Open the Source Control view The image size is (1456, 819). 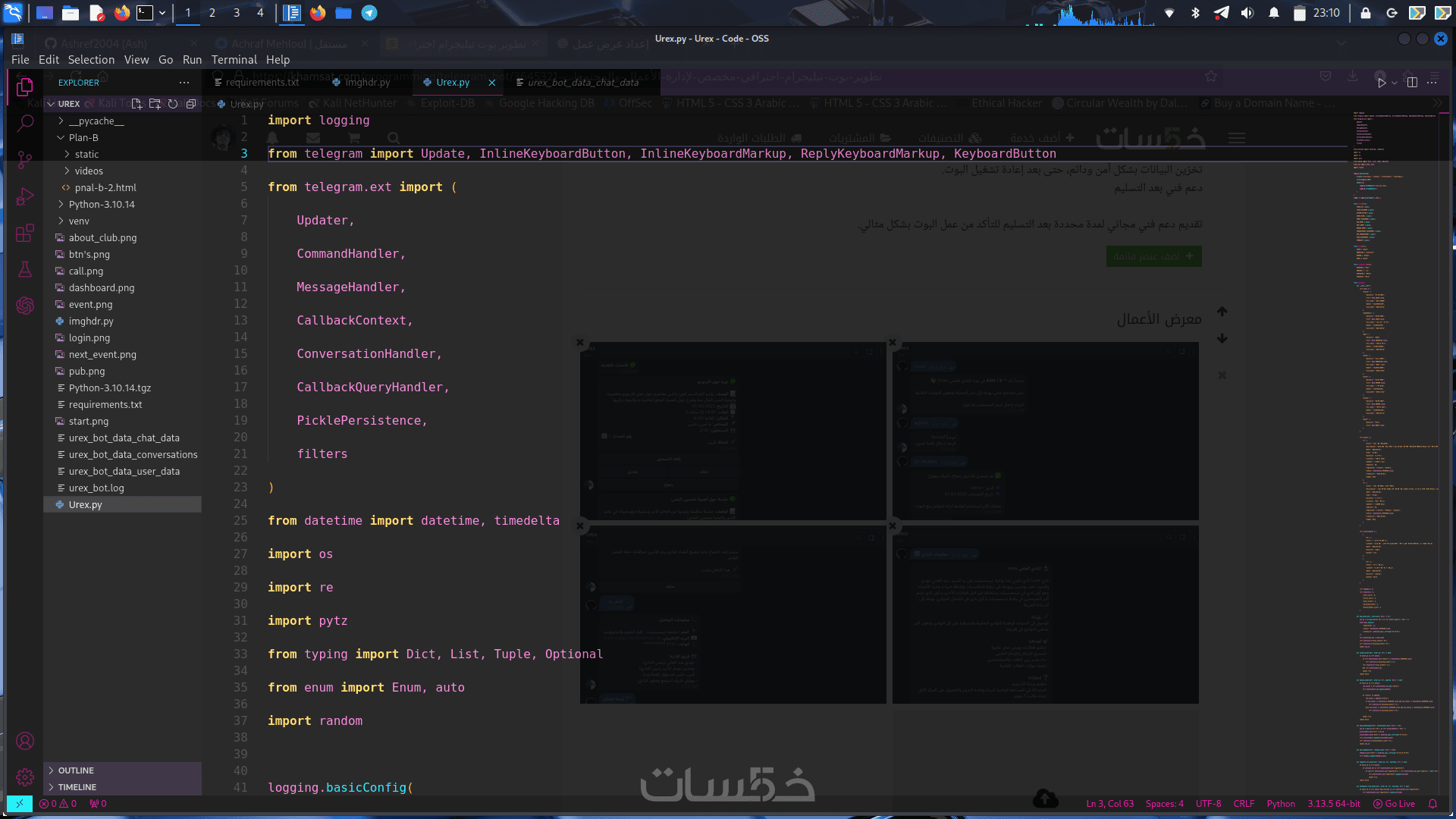coord(25,160)
